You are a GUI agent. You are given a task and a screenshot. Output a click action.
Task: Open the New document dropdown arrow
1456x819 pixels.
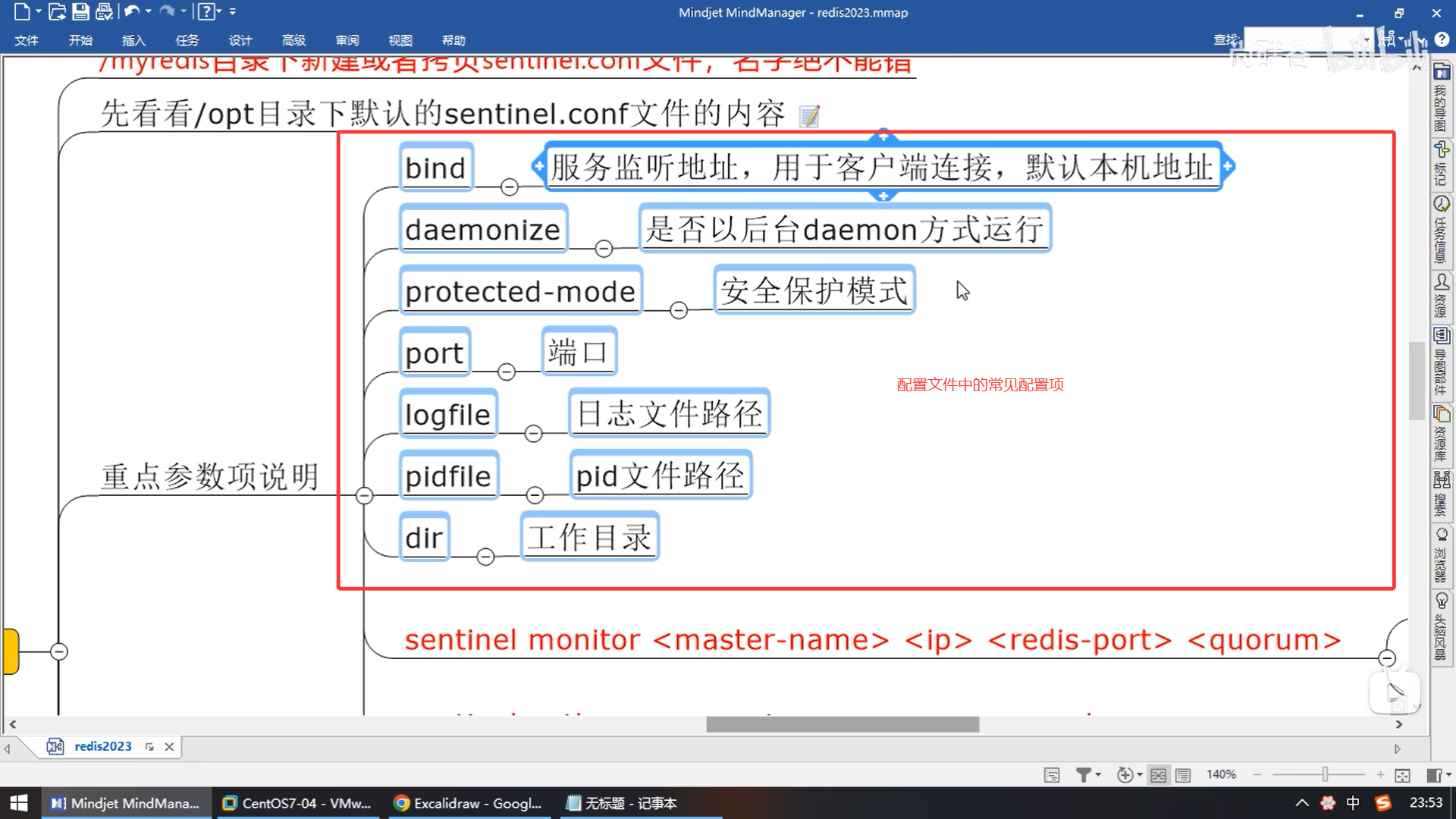pyautogui.click(x=38, y=11)
